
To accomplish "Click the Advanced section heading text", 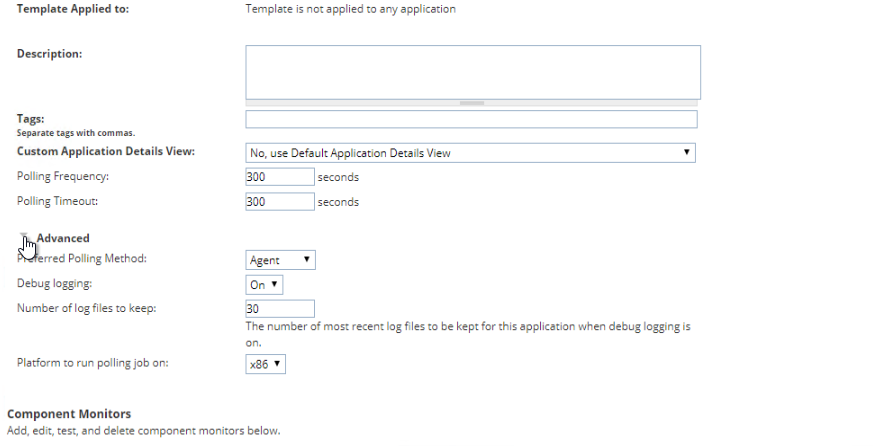I will pyautogui.click(x=63, y=238).
